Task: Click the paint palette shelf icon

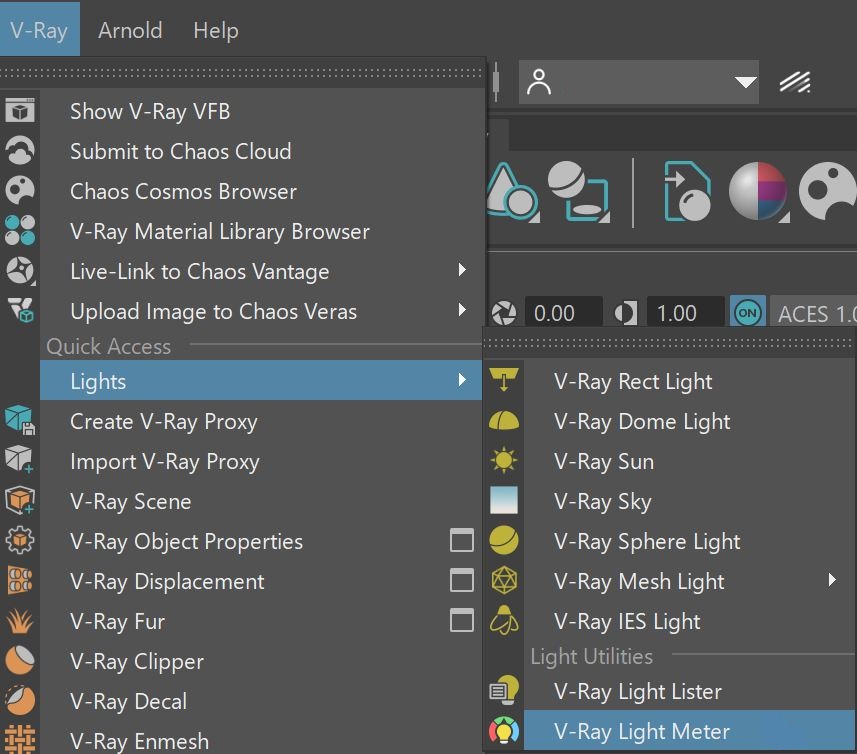Action: tap(827, 192)
